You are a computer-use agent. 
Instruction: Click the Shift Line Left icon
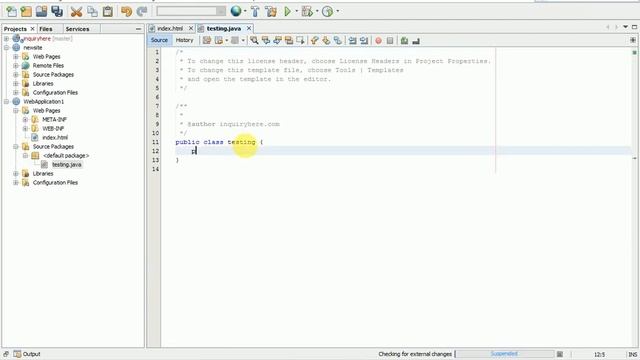coord(353,40)
